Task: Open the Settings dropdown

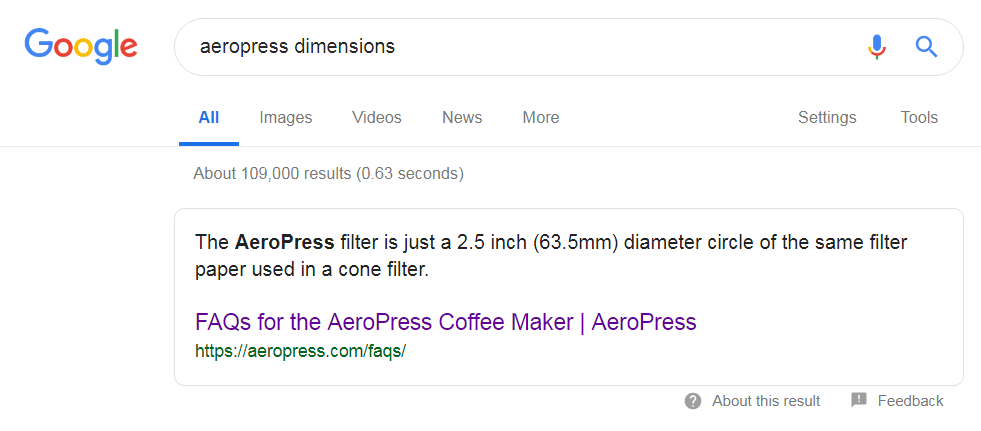Action: 827,118
